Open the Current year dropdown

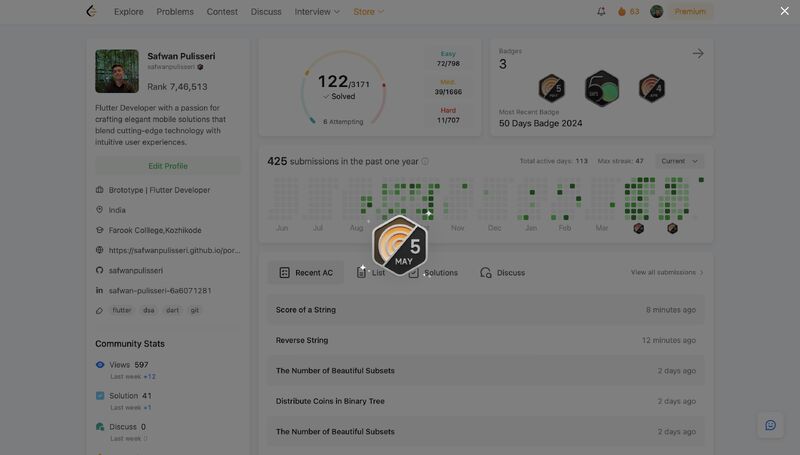point(679,161)
